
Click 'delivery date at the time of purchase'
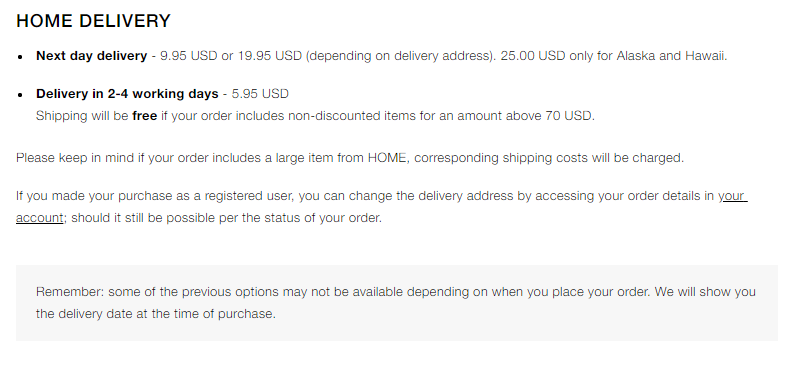click(167, 314)
